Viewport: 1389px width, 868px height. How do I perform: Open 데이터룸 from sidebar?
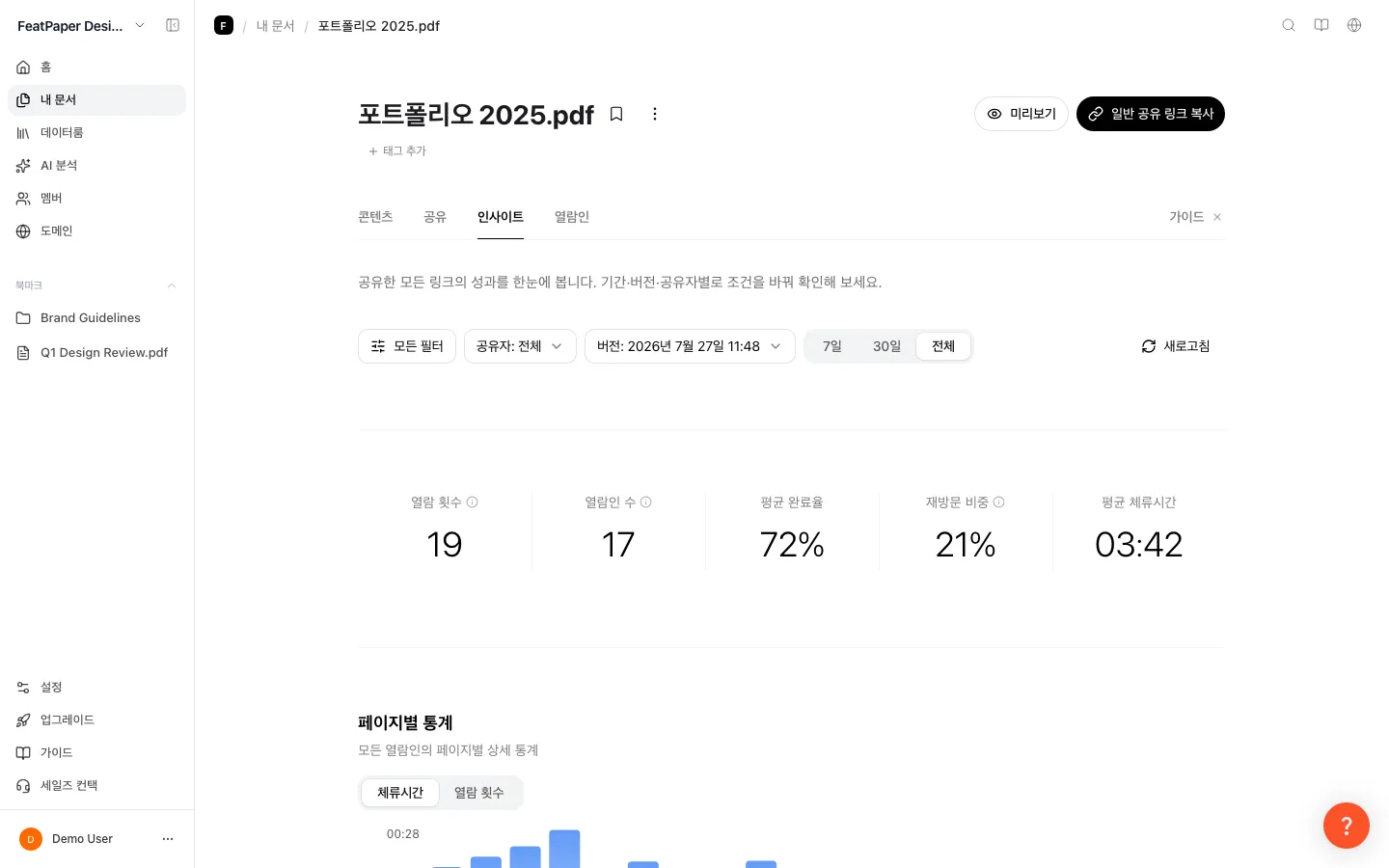tap(96, 133)
